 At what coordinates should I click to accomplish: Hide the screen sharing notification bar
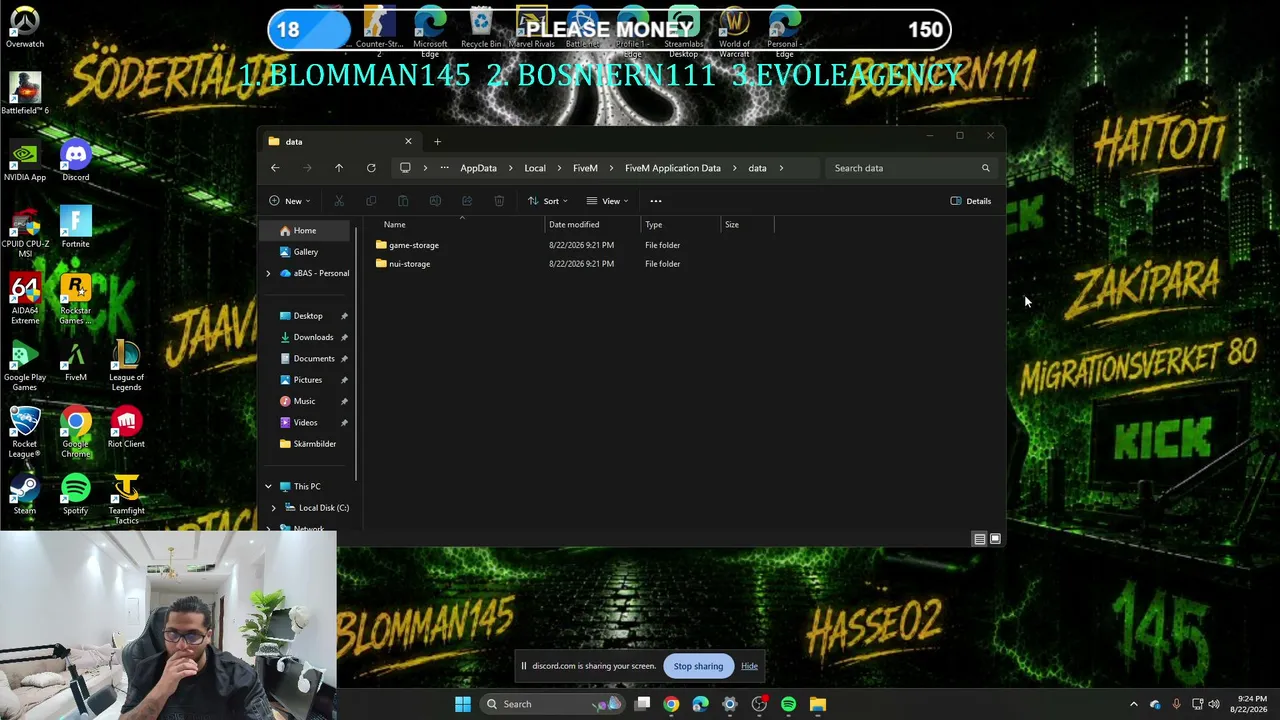click(749, 666)
